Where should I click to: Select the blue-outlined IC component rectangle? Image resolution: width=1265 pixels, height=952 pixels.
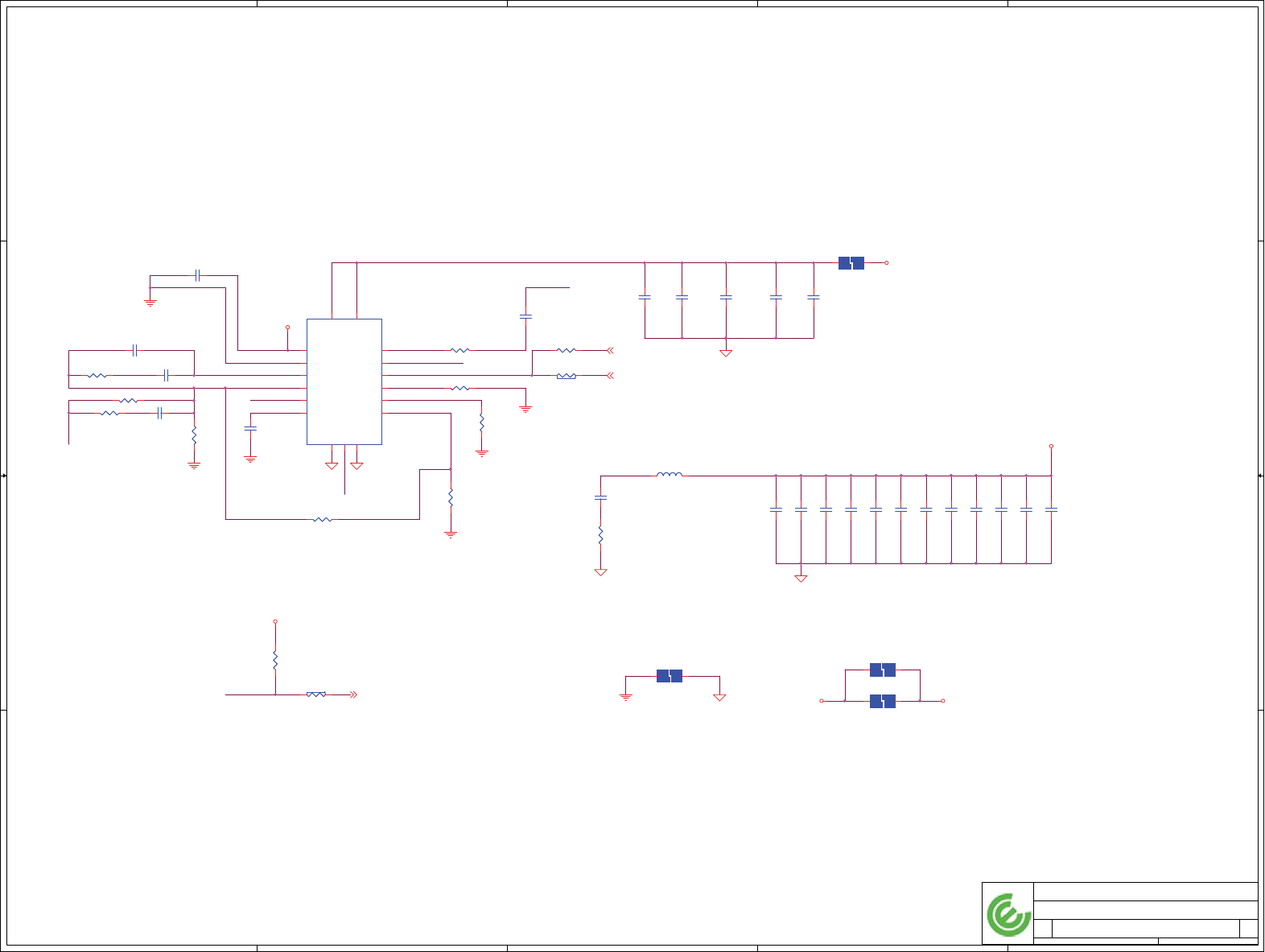[x=344, y=381]
